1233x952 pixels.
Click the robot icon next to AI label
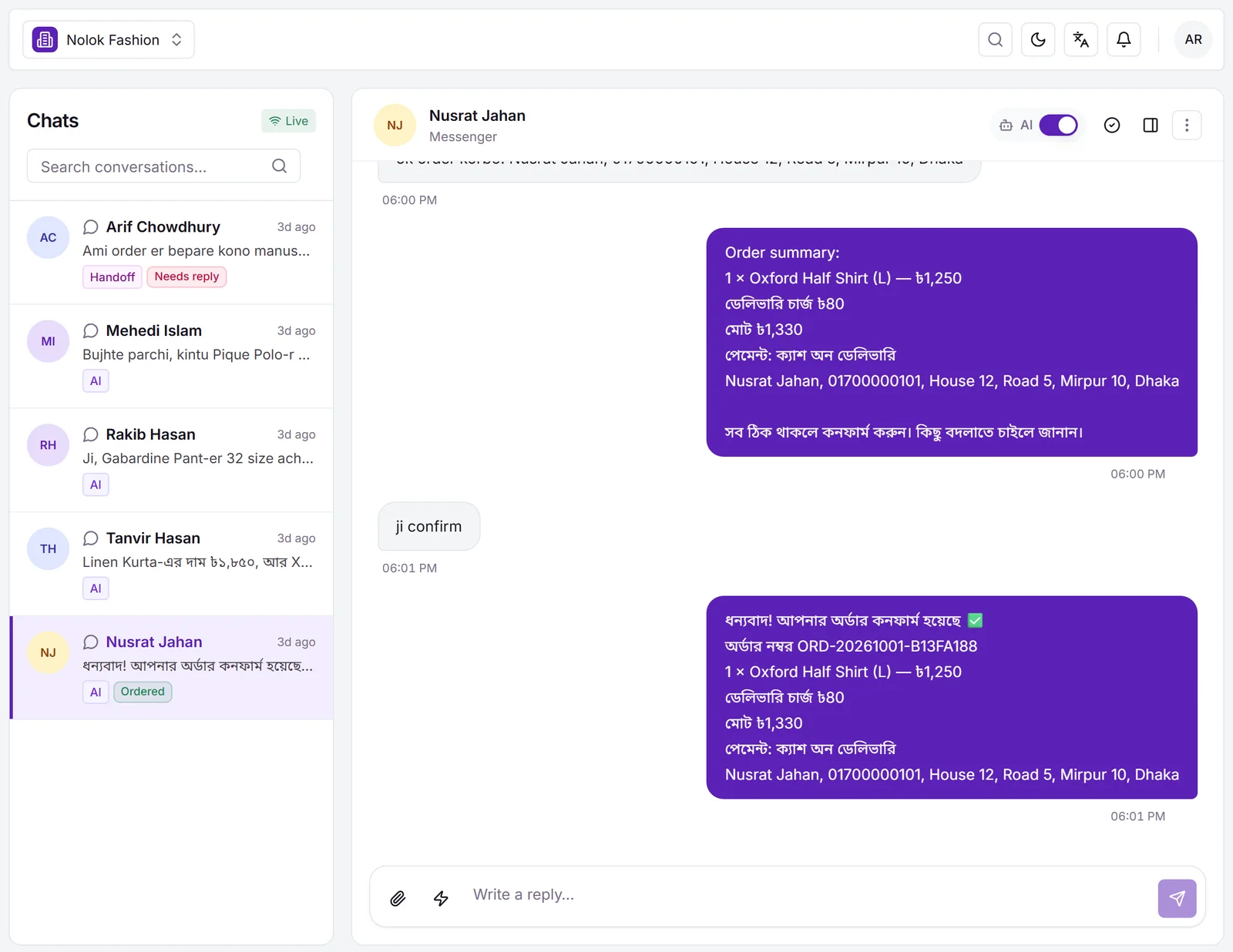[1006, 125]
